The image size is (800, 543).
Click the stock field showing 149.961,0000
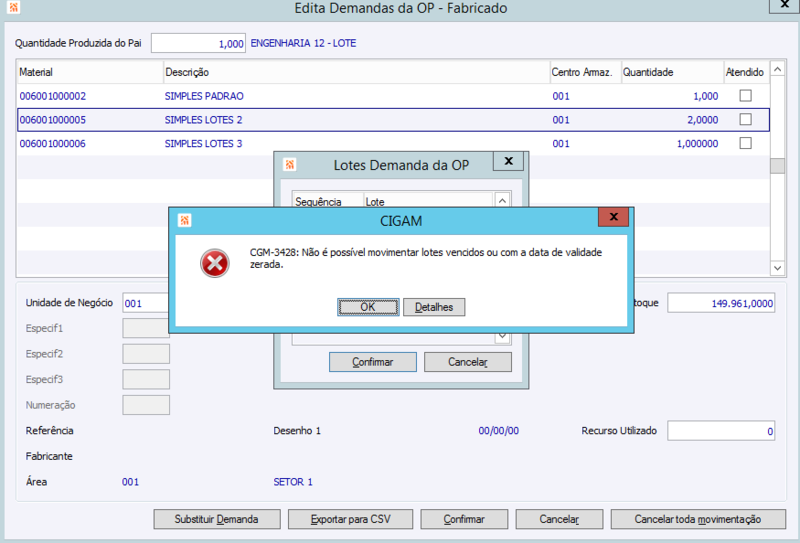pyautogui.click(x=721, y=303)
